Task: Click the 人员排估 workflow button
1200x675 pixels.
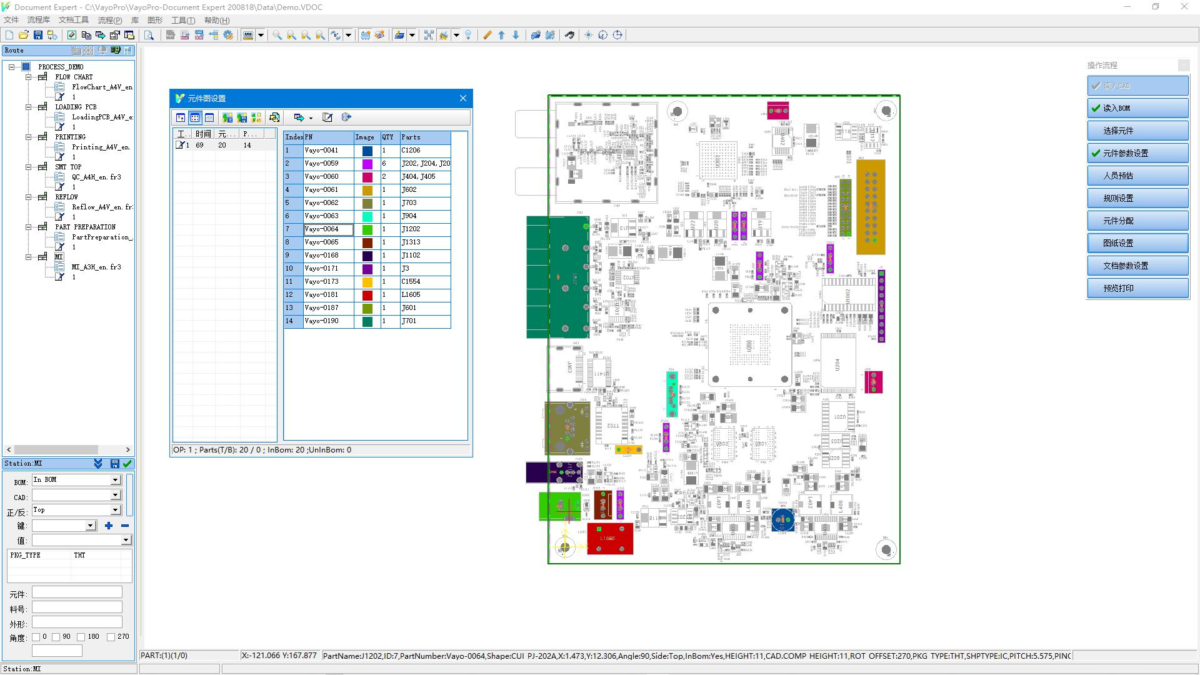Action: point(1138,176)
